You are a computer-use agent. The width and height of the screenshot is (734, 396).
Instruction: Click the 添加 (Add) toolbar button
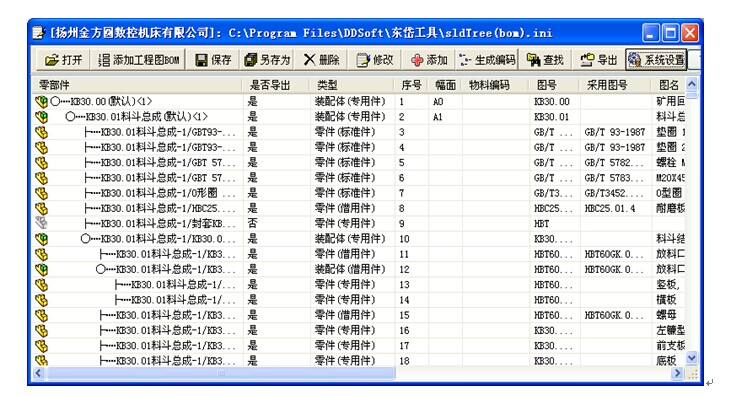[x=429, y=60]
